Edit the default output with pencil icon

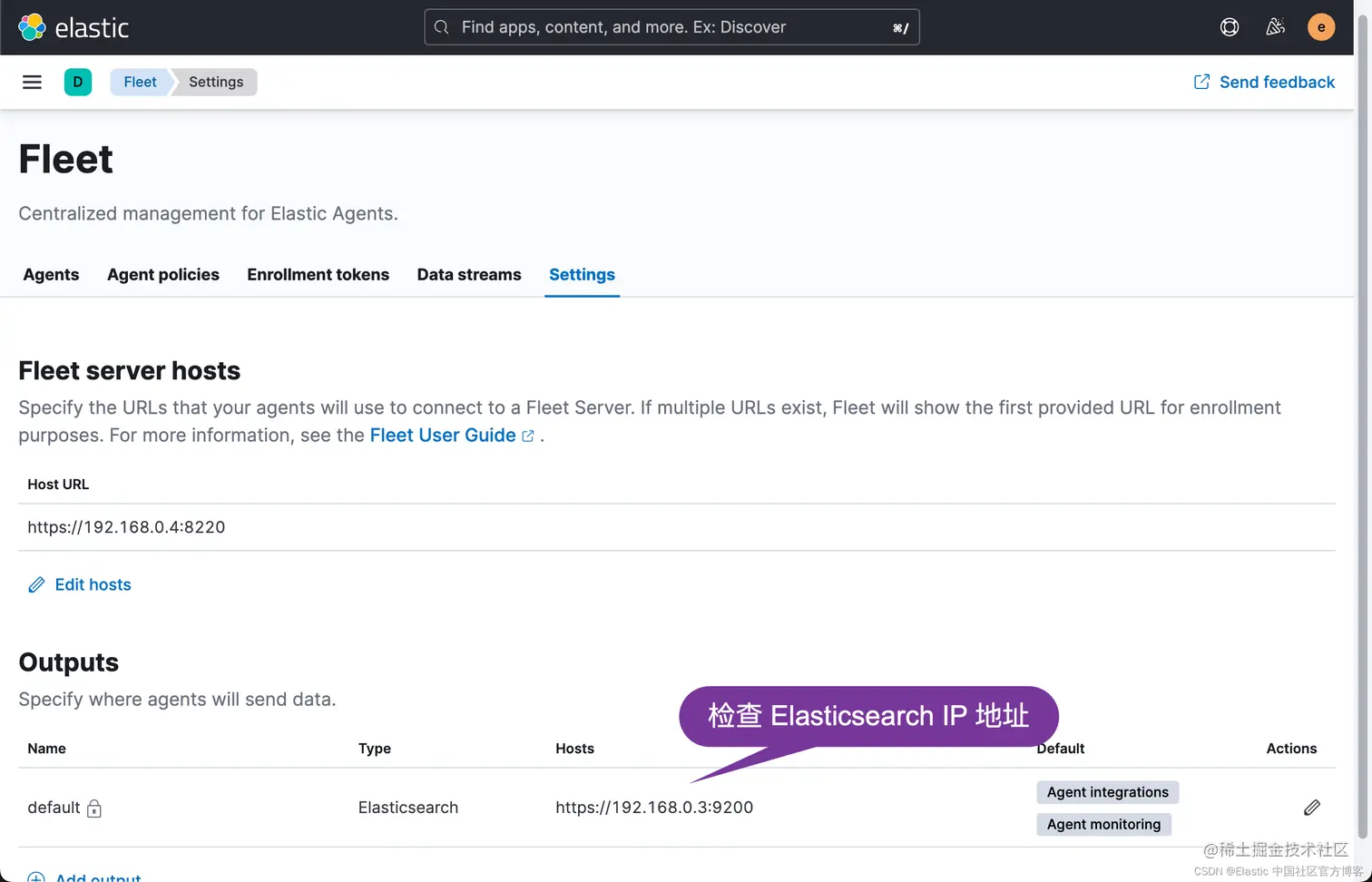pyautogui.click(x=1312, y=808)
